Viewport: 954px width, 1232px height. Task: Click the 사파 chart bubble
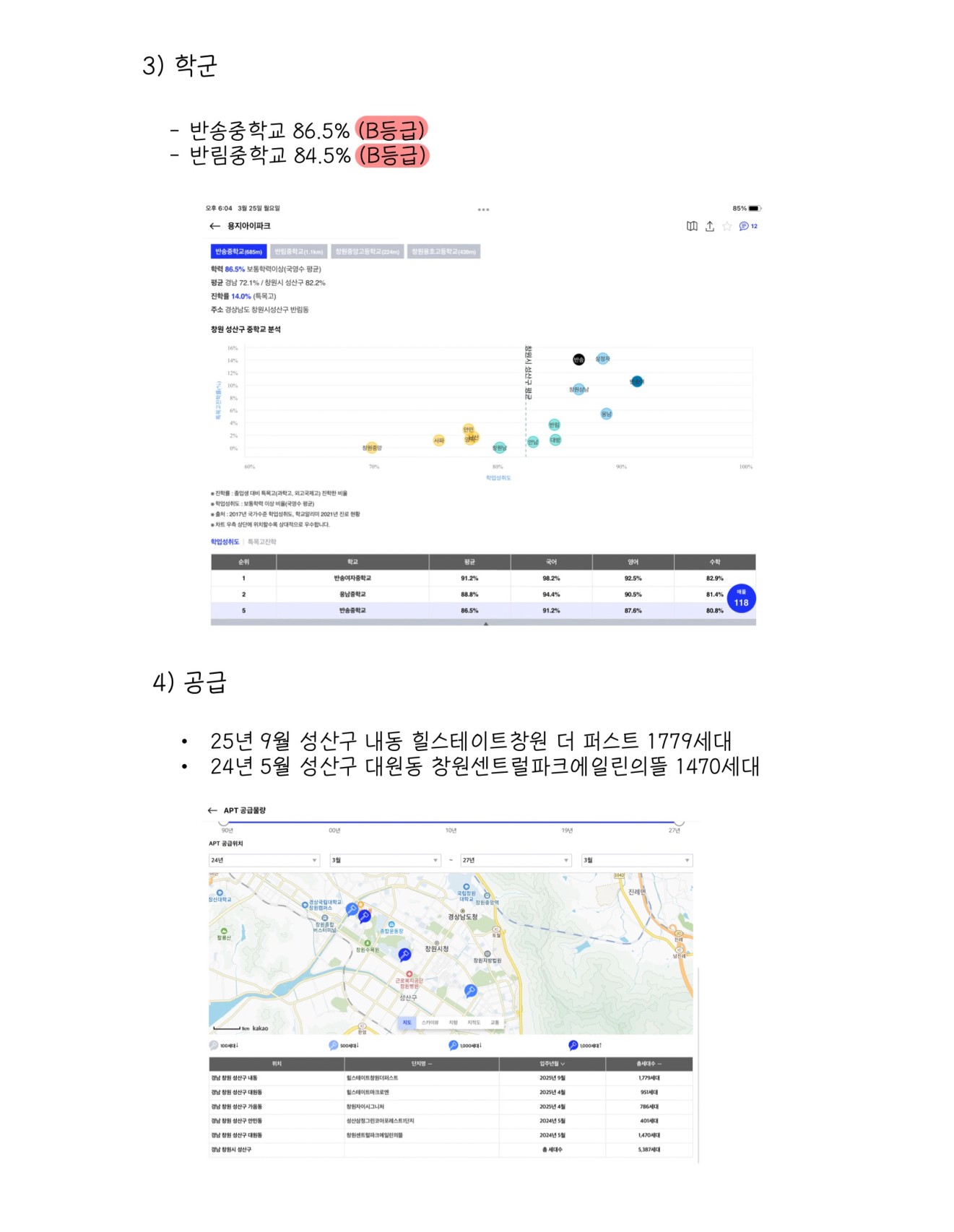click(438, 441)
